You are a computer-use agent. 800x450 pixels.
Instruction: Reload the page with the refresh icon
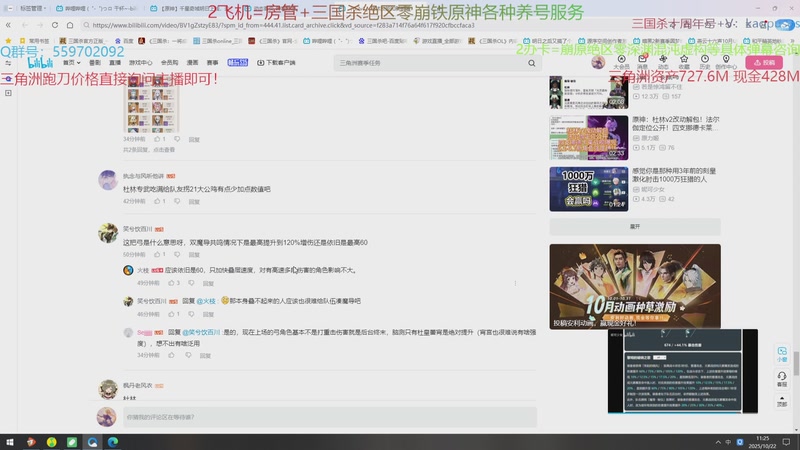point(55,25)
